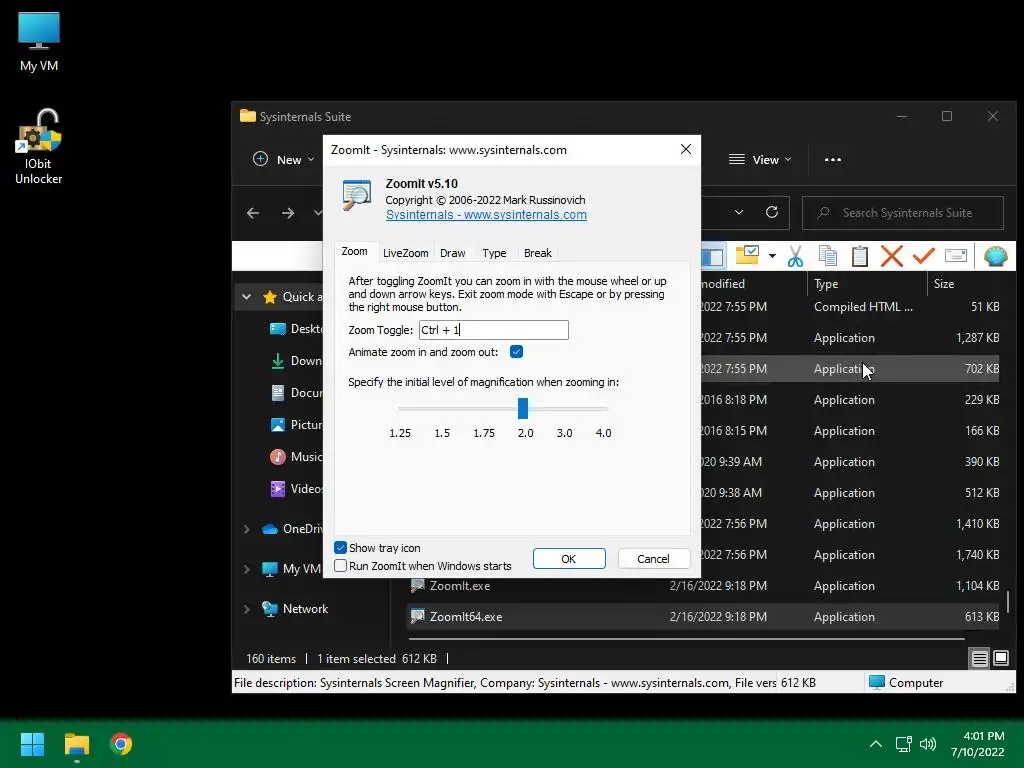The image size is (1024, 768).
Task: Switch to details view layout icon
Action: pyautogui.click(x=979, y=658)
